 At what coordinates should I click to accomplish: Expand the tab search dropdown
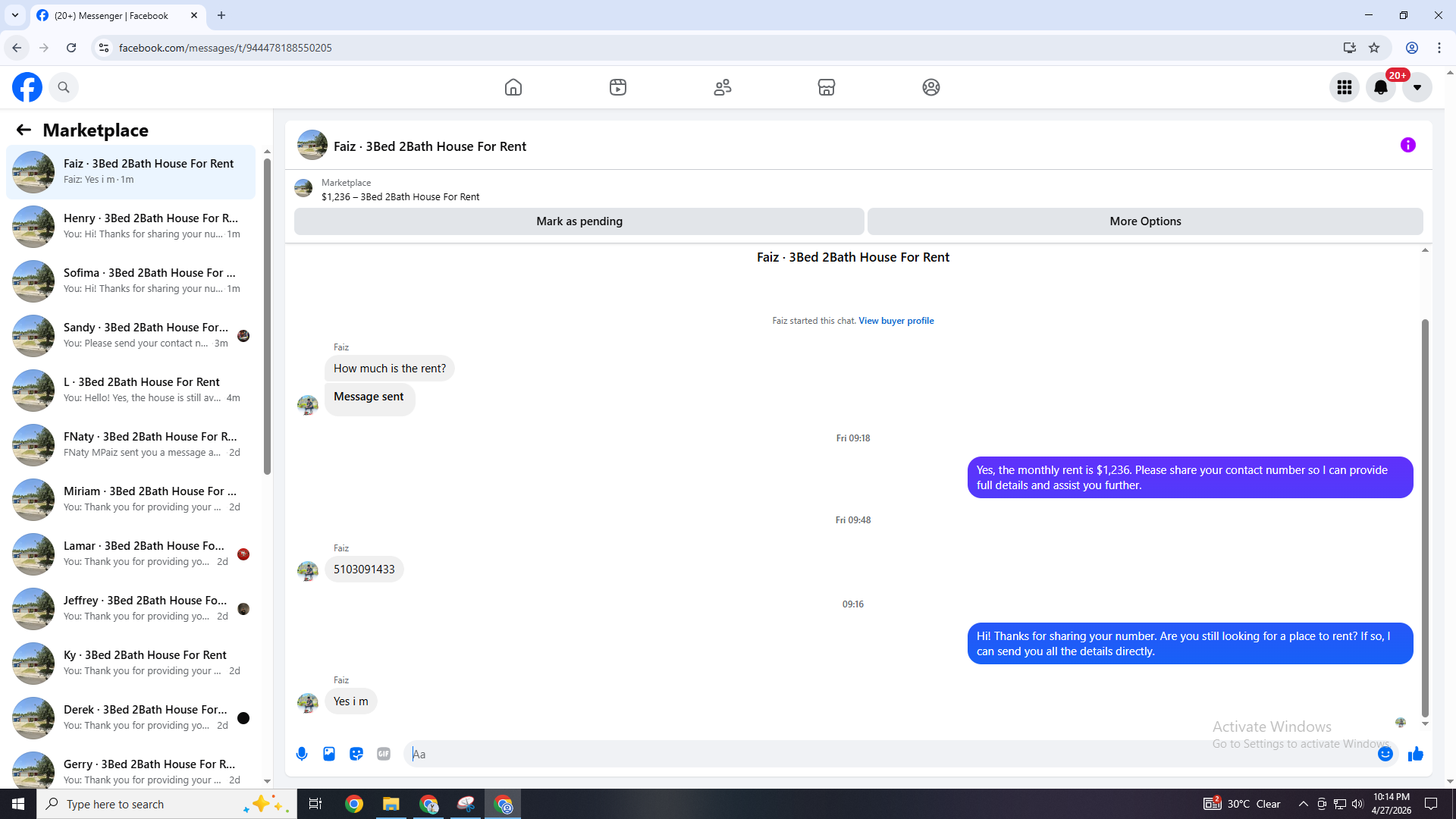point(15,15)
